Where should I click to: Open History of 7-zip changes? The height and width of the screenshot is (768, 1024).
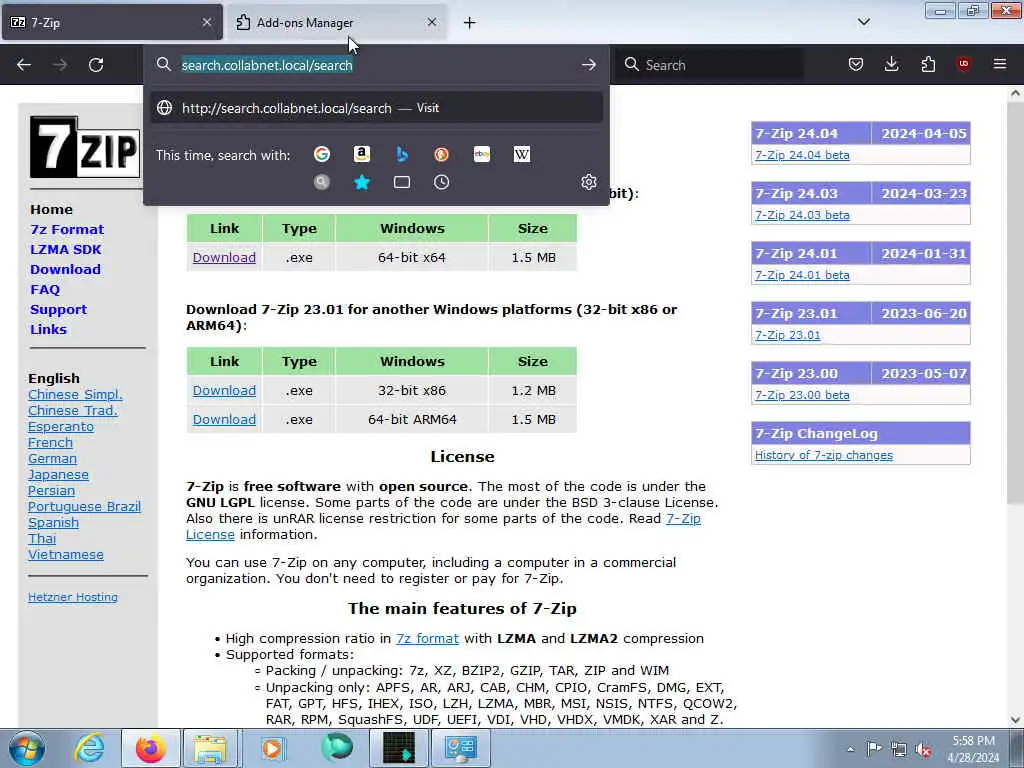tap(824, 455)
